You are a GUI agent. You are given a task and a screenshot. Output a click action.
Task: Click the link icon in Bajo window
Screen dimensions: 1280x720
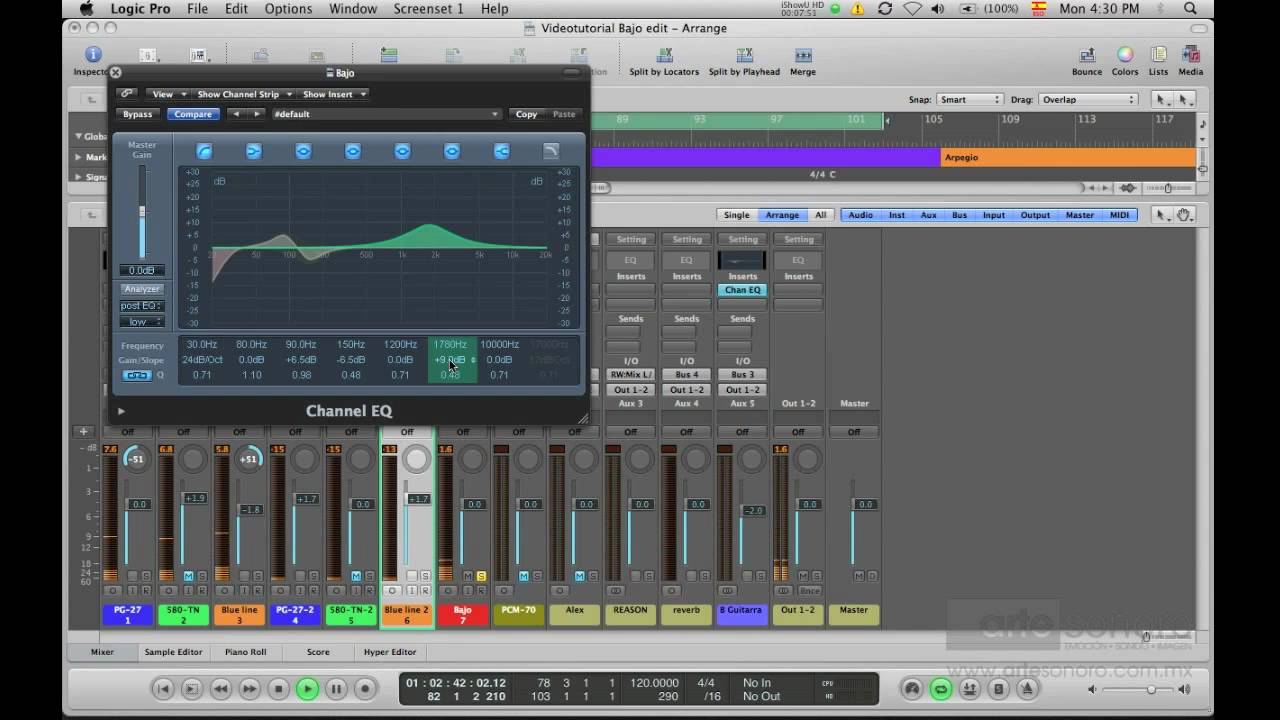(127, 94)
